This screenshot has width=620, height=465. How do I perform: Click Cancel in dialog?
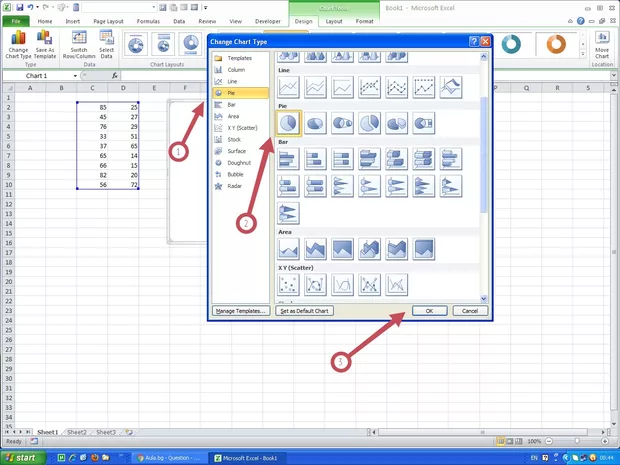tap(470, 311)
